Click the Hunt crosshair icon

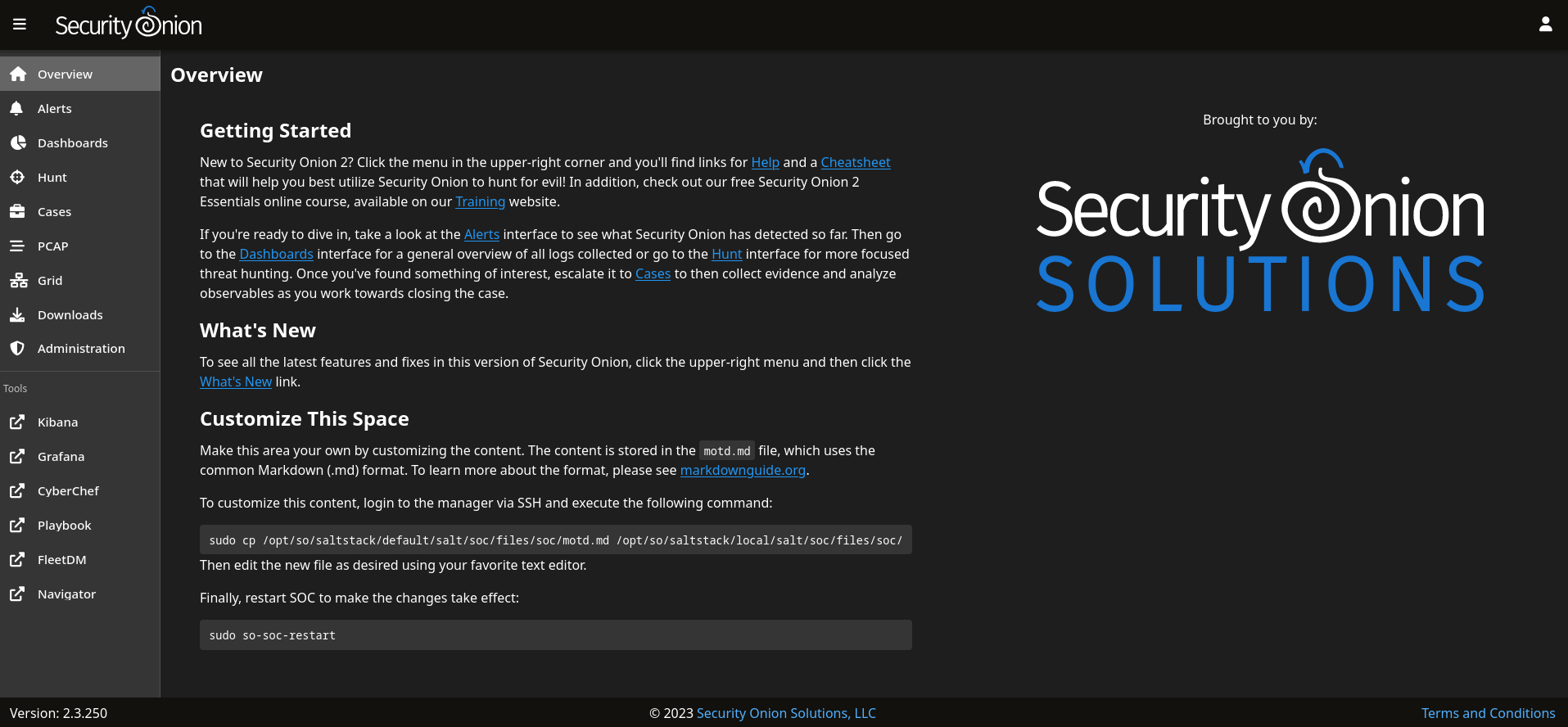point(17,177)
